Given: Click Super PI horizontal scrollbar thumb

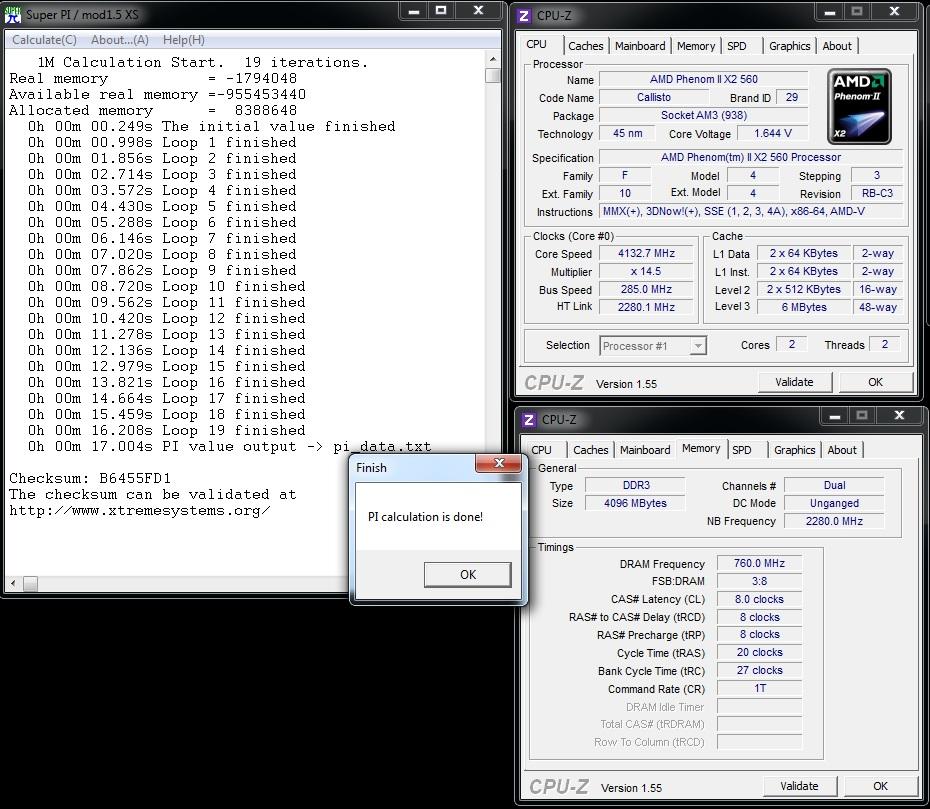Looking at the screenshot, I should (x=31, y=584).
